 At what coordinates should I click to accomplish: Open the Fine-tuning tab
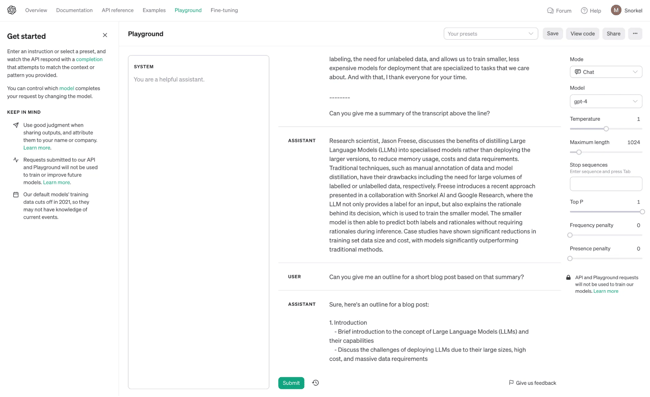(224, 10)
